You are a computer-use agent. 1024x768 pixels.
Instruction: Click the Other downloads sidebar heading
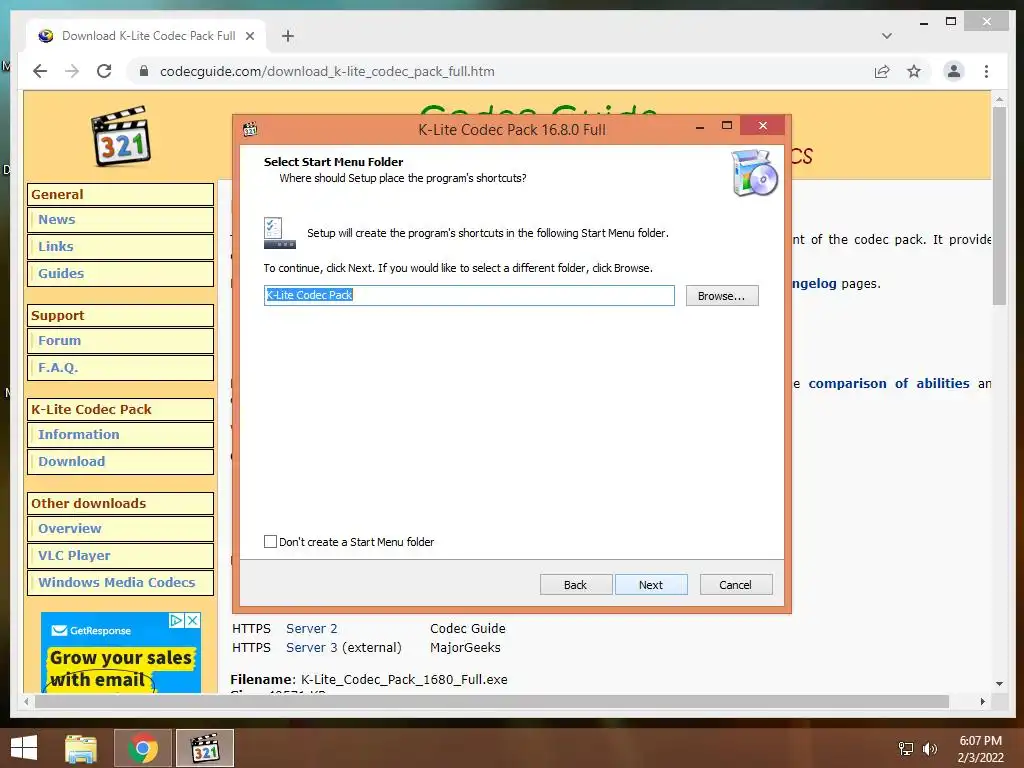click(x=120, y=504)
